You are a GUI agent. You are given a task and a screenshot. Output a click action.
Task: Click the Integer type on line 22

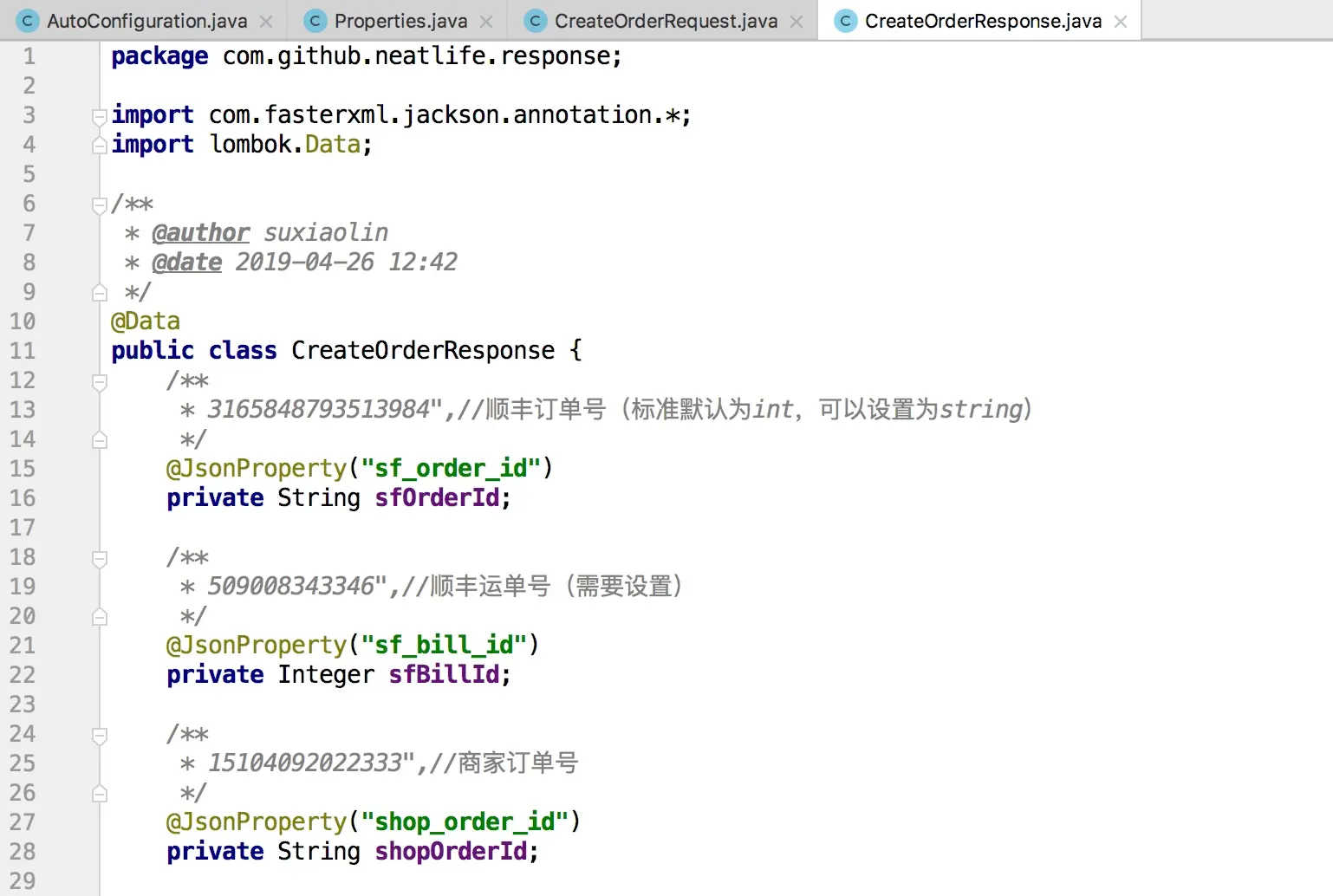pos(326,675)
